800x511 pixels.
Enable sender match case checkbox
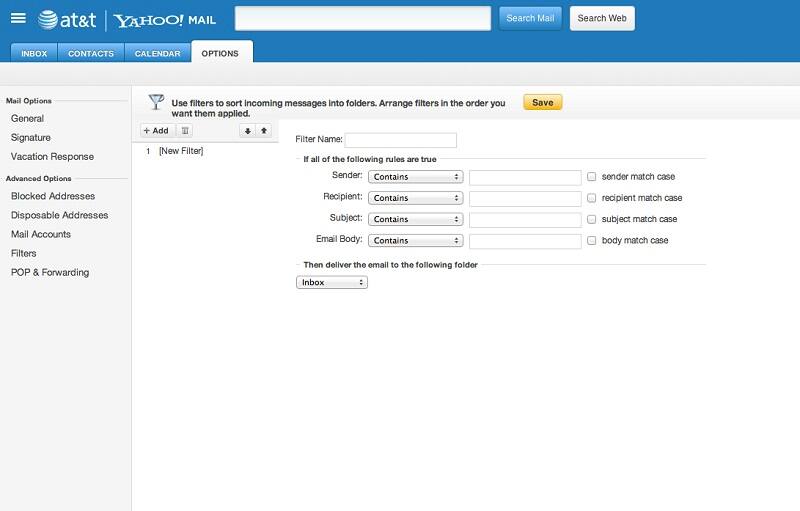pos(592,177)
